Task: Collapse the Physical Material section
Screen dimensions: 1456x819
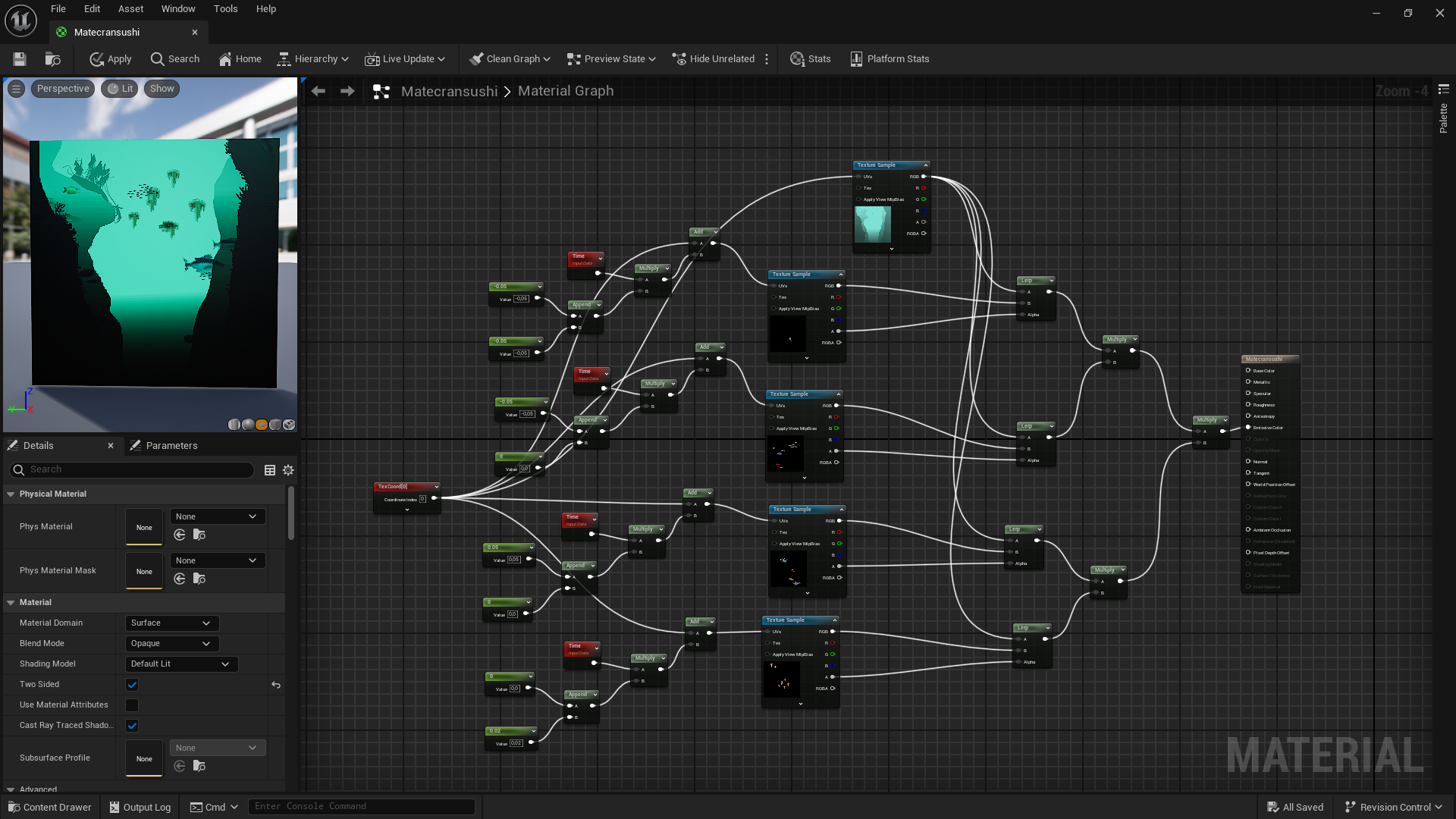Action: tap(11, 494)
